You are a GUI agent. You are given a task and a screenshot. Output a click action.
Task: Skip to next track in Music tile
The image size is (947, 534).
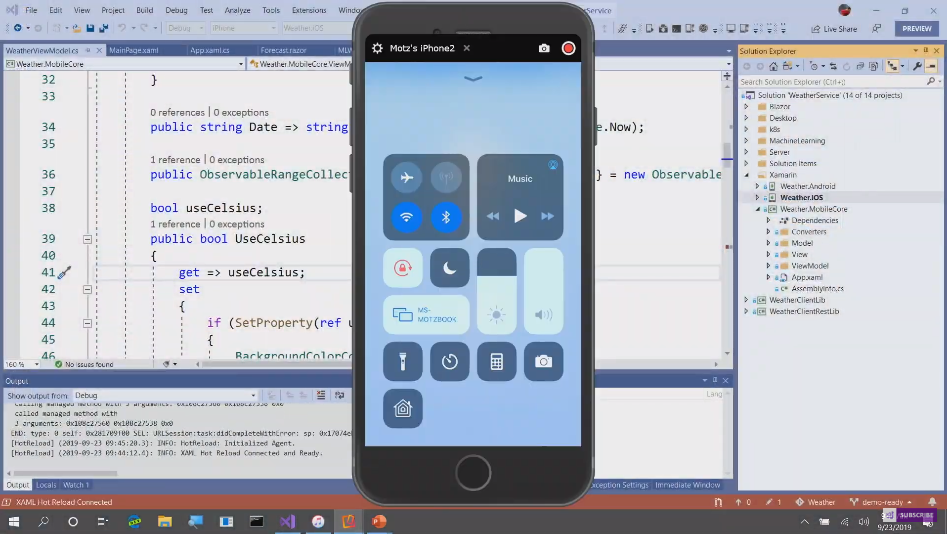[x=547, y=216]
